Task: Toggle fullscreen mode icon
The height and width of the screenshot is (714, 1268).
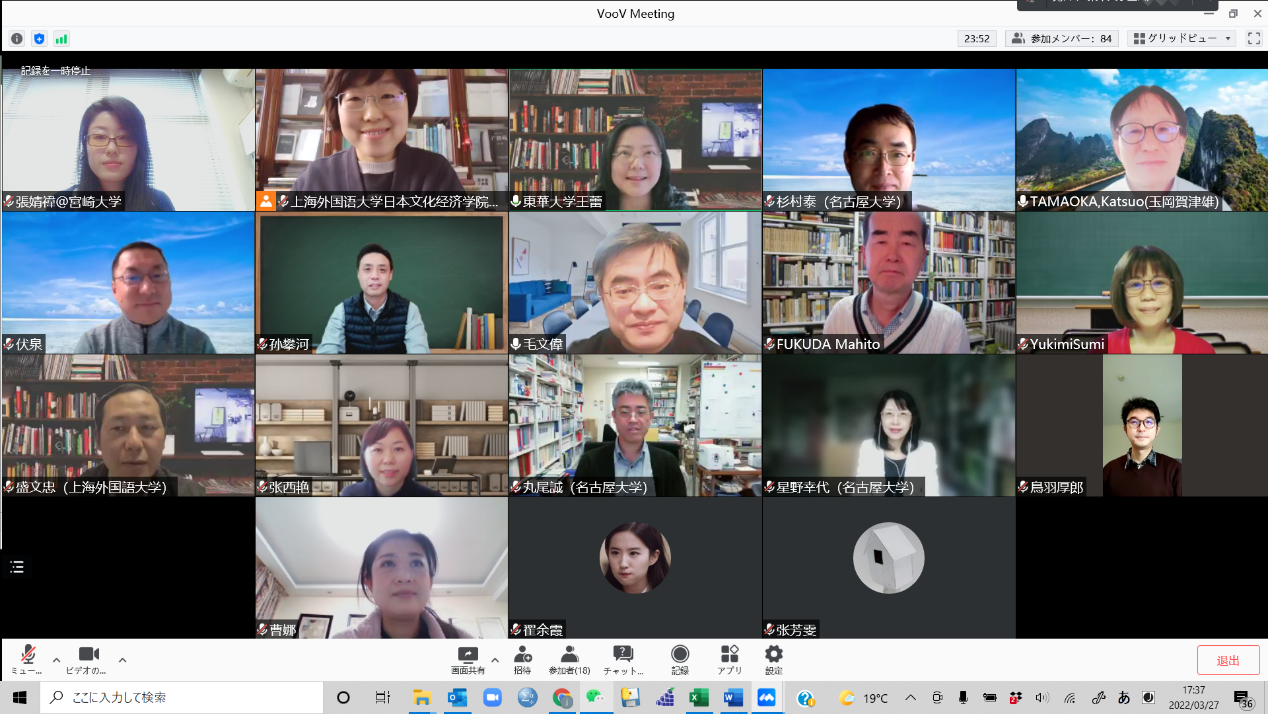Action: pos(1253,39)
